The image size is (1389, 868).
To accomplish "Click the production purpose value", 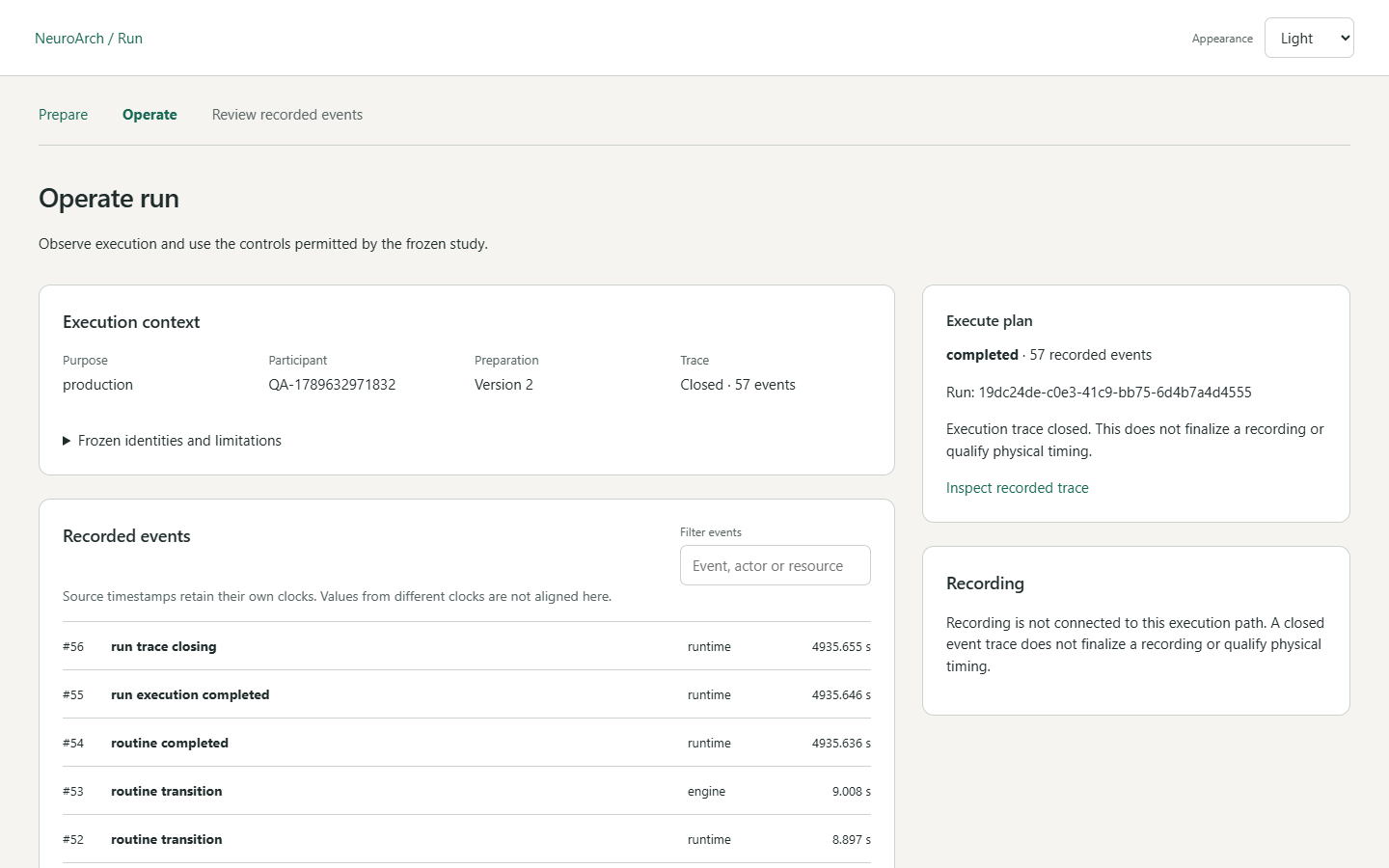I will coord(97,385).
